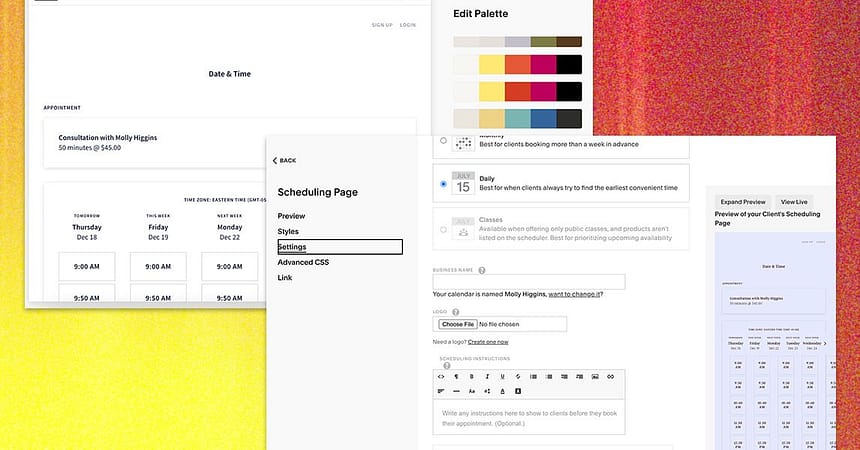Viewport: 860px width, 450px height.
Task: Open the text alignment dropdown in the editor
Action: click(441, 390)
